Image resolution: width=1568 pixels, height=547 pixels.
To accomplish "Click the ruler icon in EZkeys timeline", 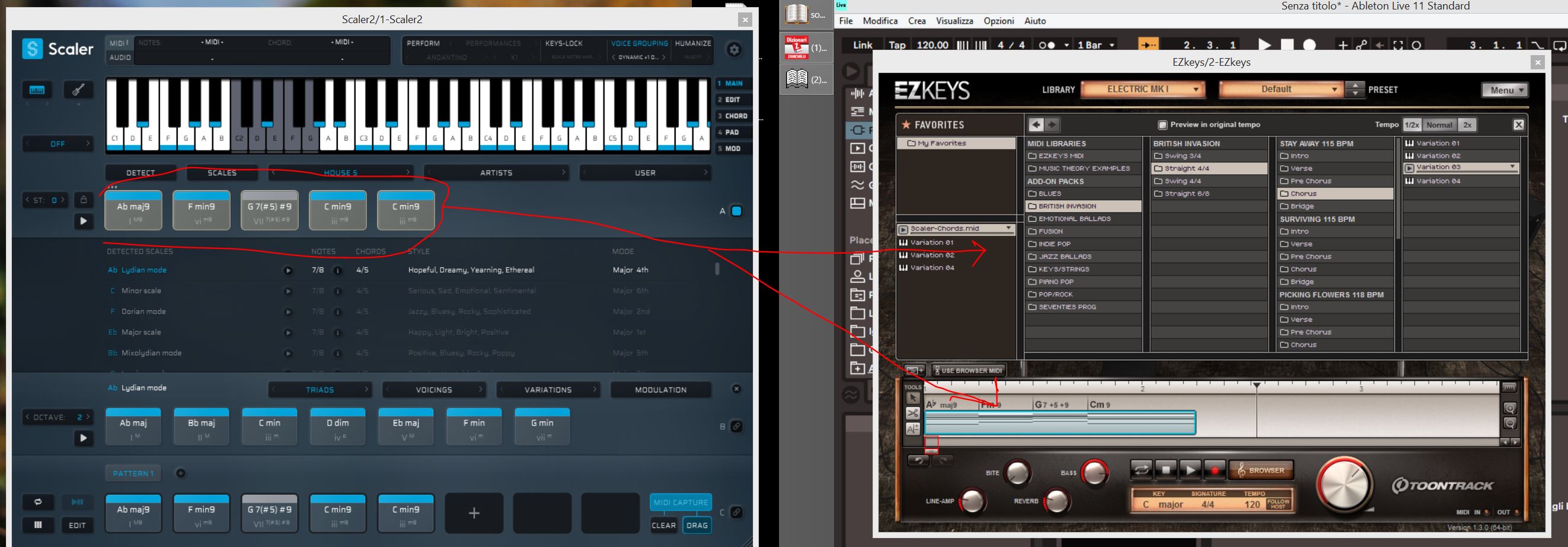I will (x=1509, y=388).
